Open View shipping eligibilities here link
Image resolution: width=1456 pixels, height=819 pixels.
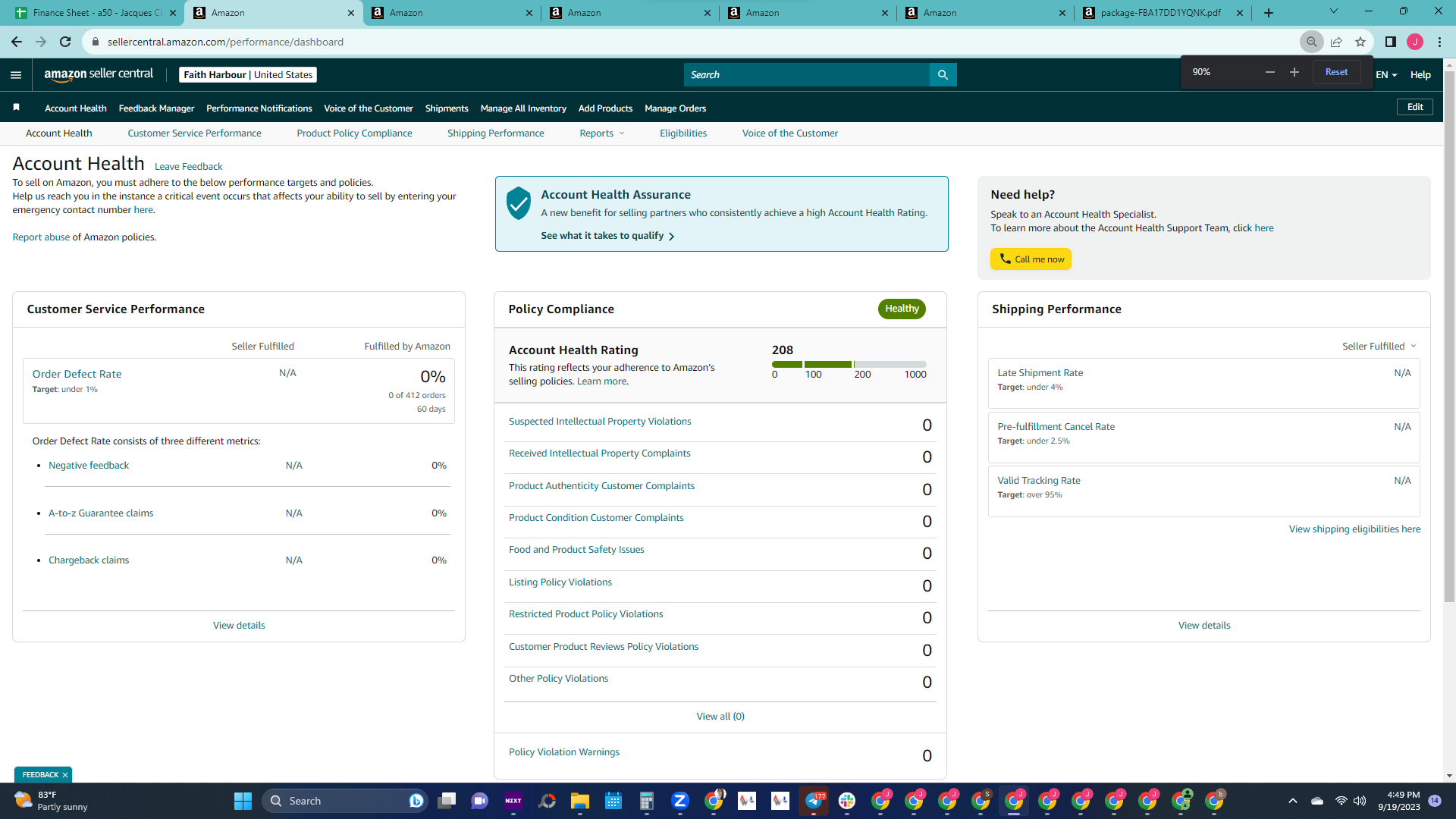pos(1354,529)
